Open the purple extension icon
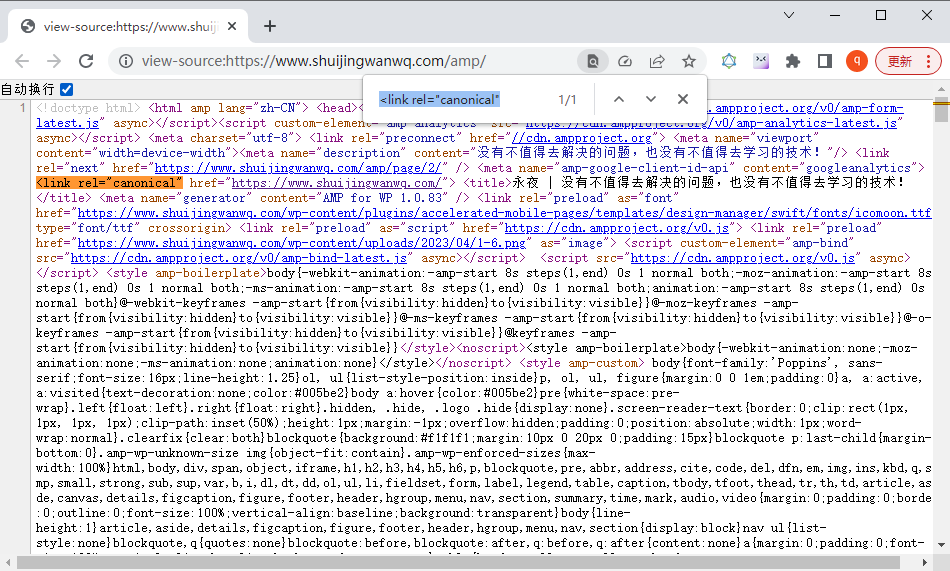Viewport: 950px width, 571px height. coord(761,61)
